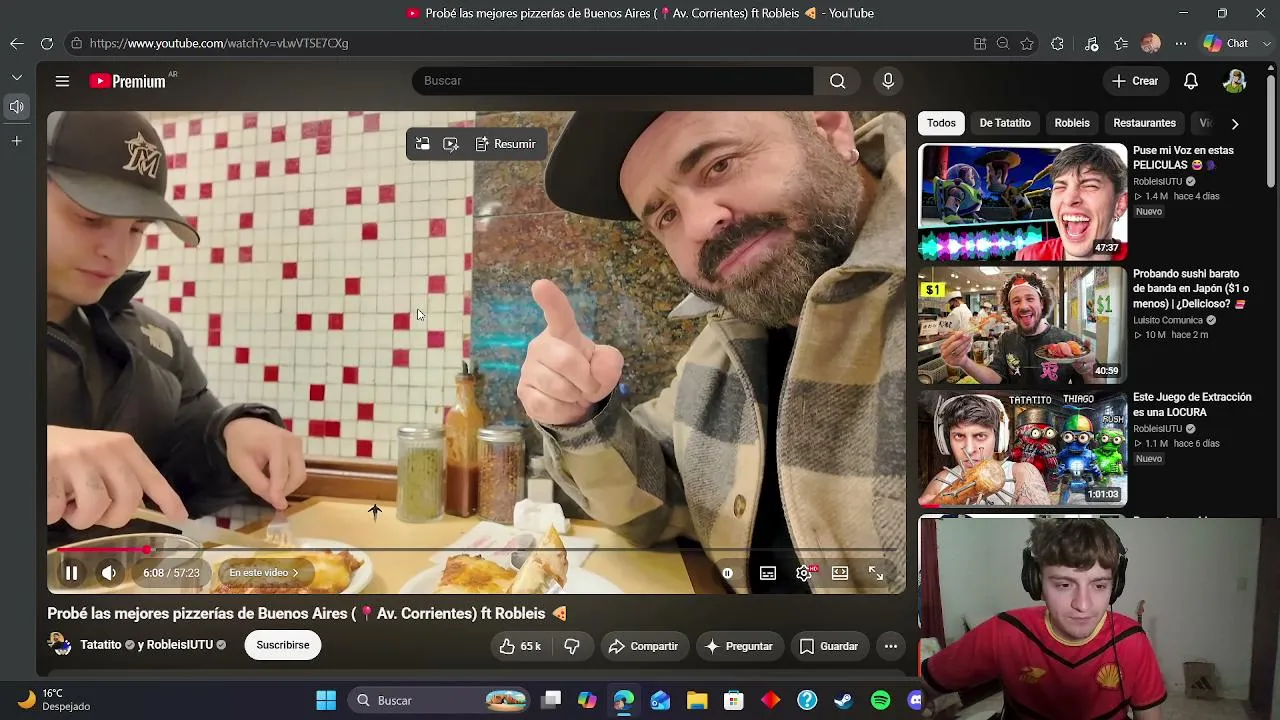Click the Preguntar button
1280x720 pixels.
pyautogui.click(x=739, y=646)
